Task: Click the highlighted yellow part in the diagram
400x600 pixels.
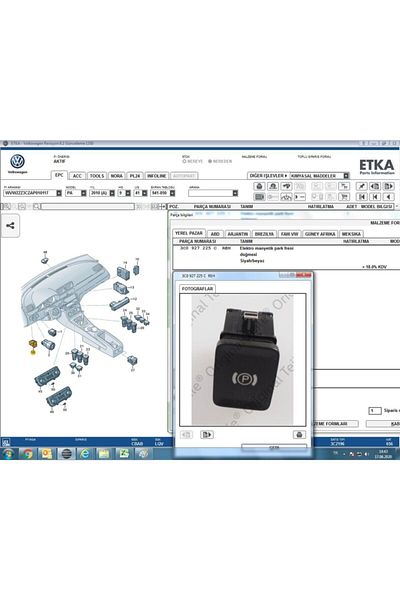Action: (x=33, y=344)
